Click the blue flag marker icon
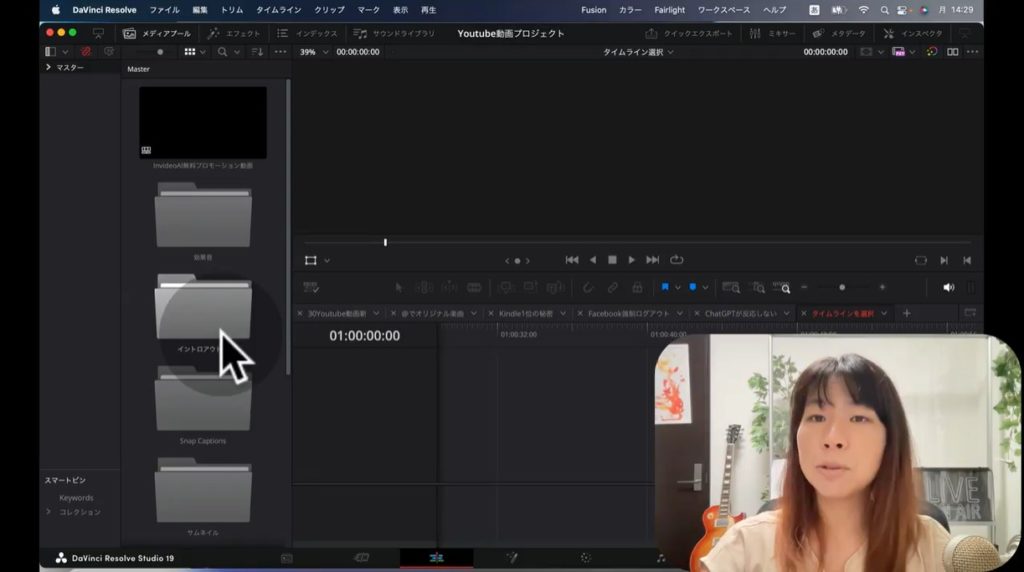Screen dimensions: 1024x572 coord(665,288)
